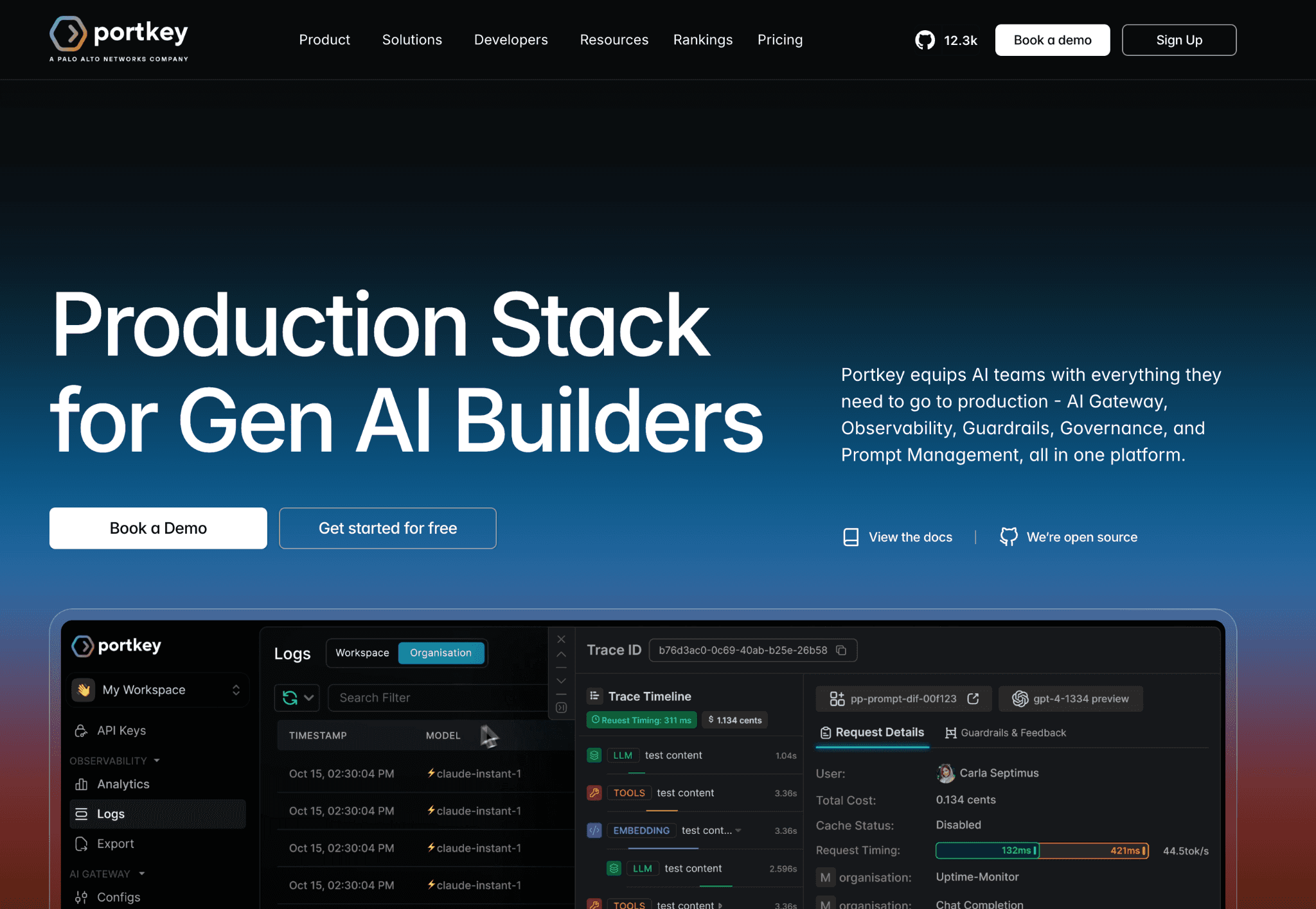Screen dimensions: 1316x909
Task: Click the We're open source link text
Action: pos(1082,537)
